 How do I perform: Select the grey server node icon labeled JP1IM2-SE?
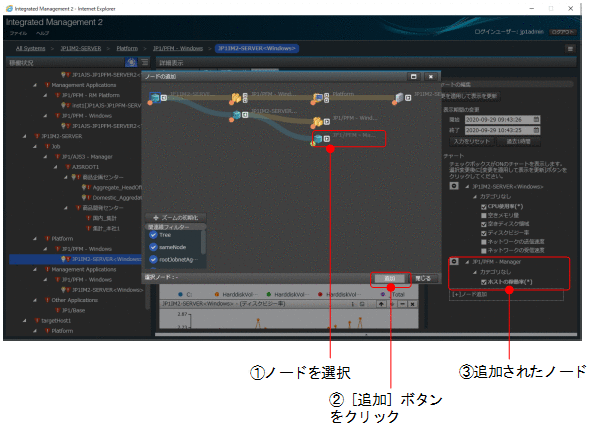399,98
